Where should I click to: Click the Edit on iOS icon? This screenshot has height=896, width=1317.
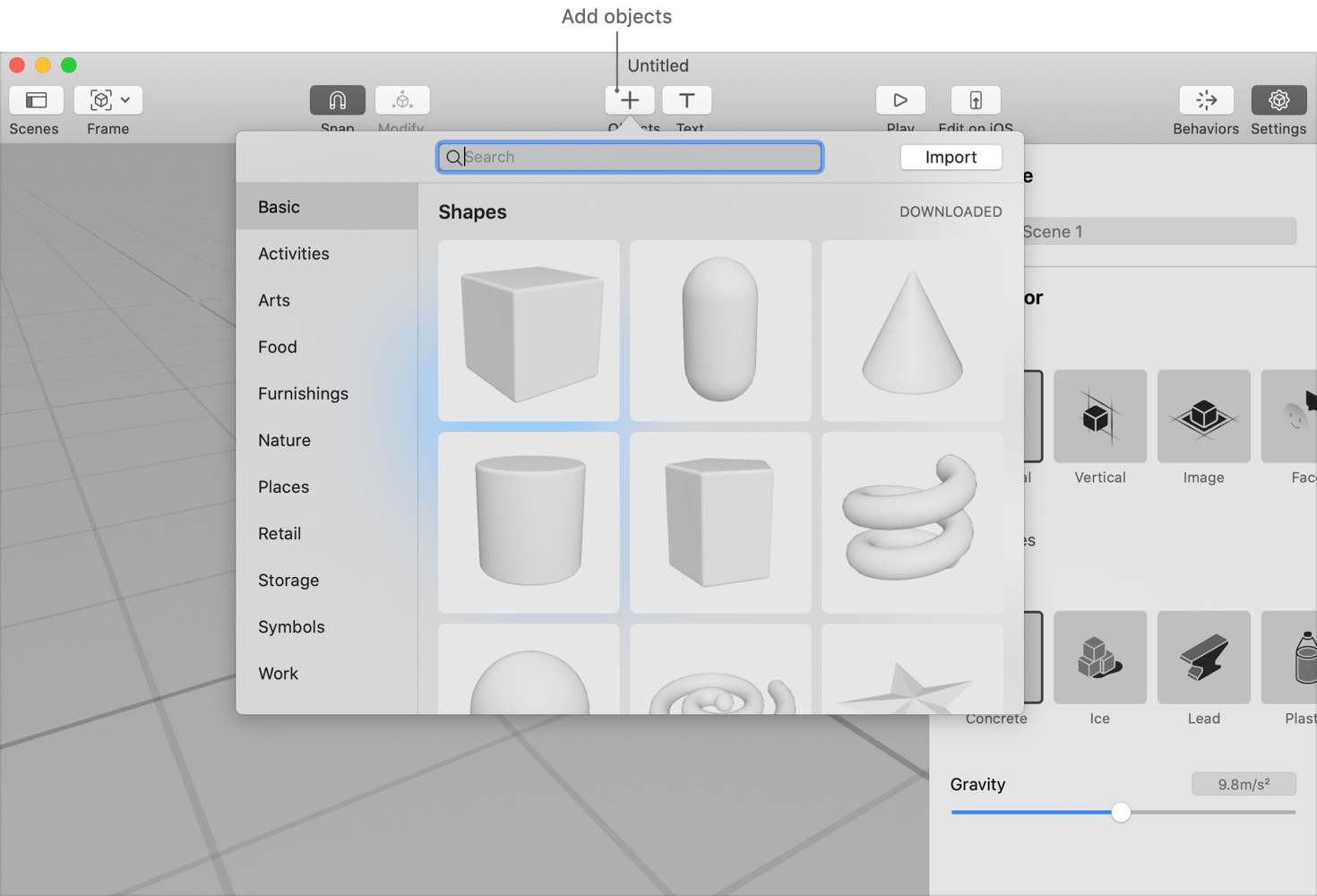975,100
